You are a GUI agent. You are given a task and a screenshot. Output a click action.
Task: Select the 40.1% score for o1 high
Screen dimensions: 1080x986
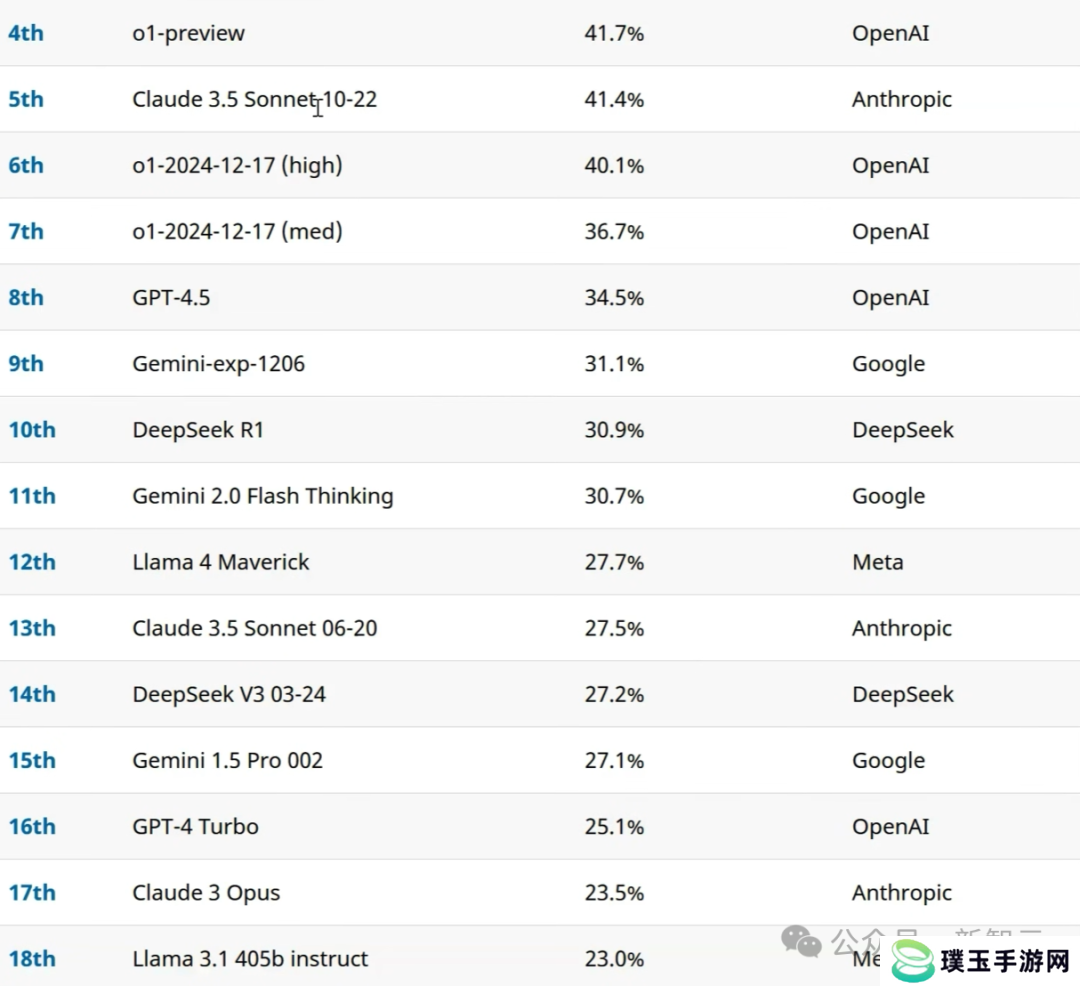click(614, 165)
